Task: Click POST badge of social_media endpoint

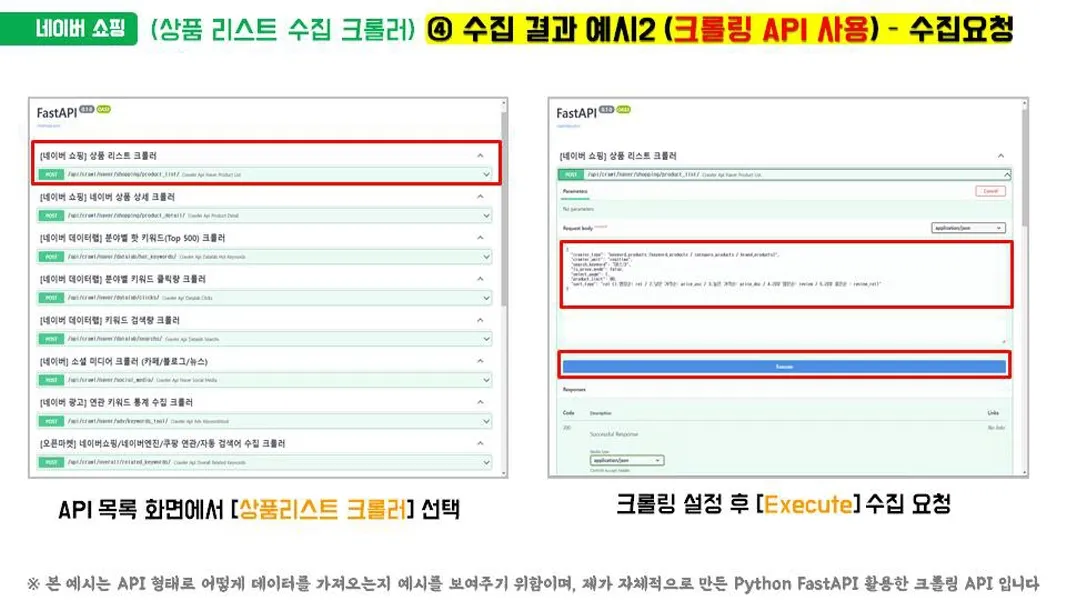Action: point(51,380)
